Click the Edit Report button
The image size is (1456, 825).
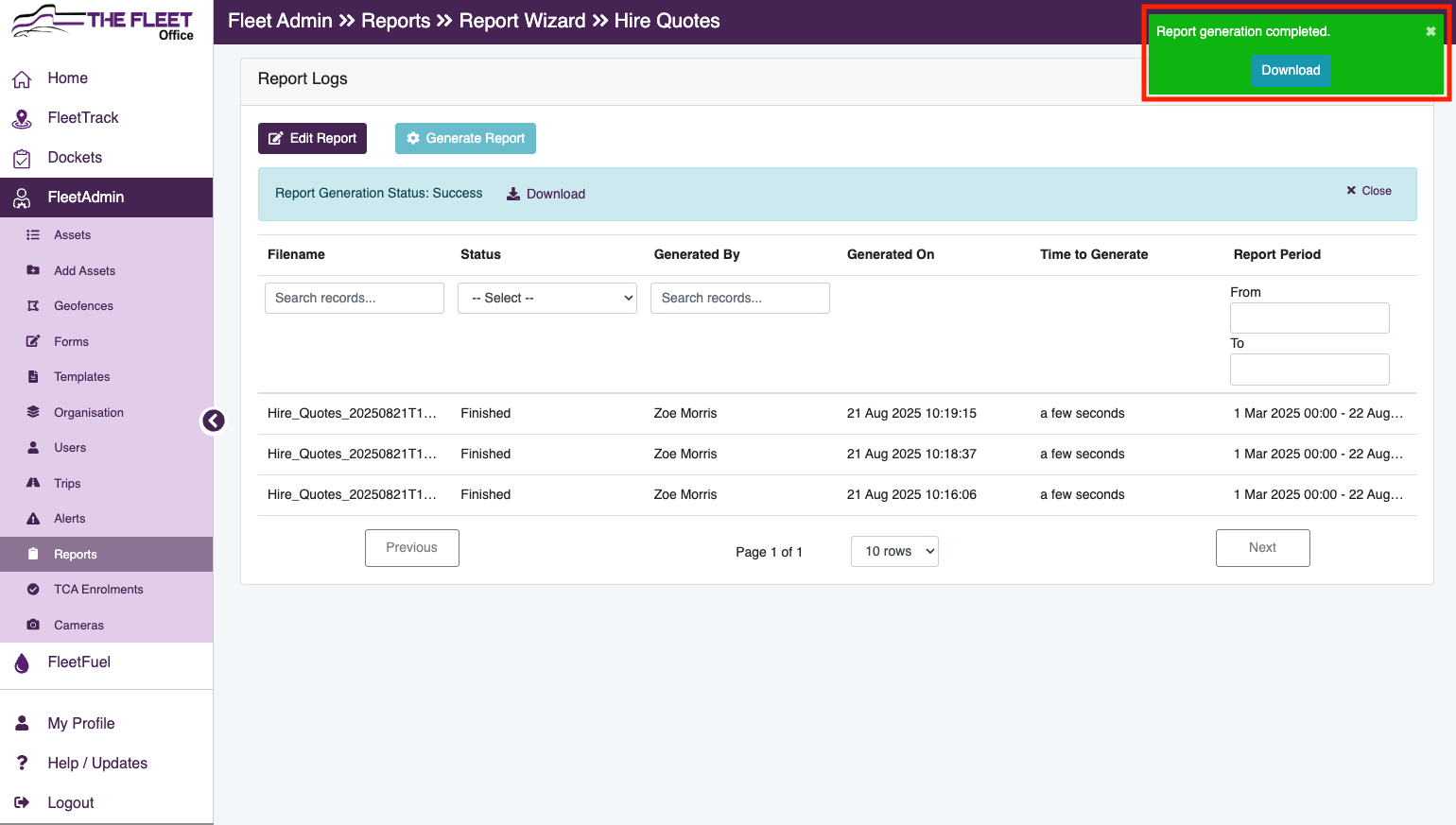point(312,138)
